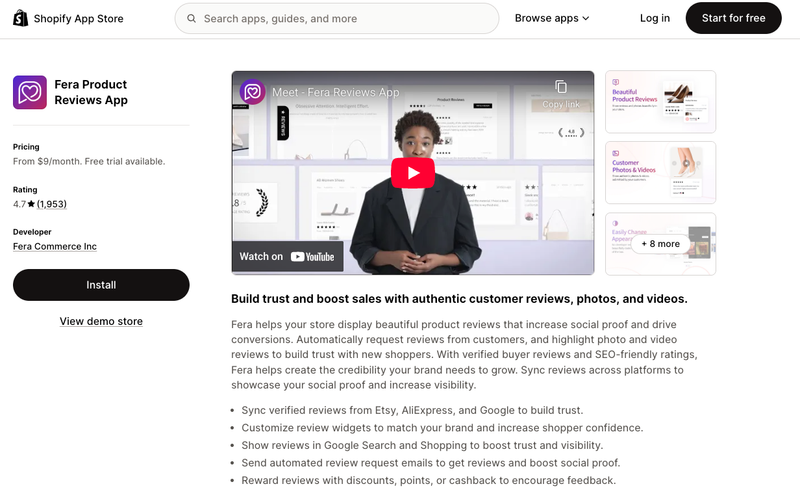Click the Pricing label
800x503 pixels.
click(x=26, y=147)
